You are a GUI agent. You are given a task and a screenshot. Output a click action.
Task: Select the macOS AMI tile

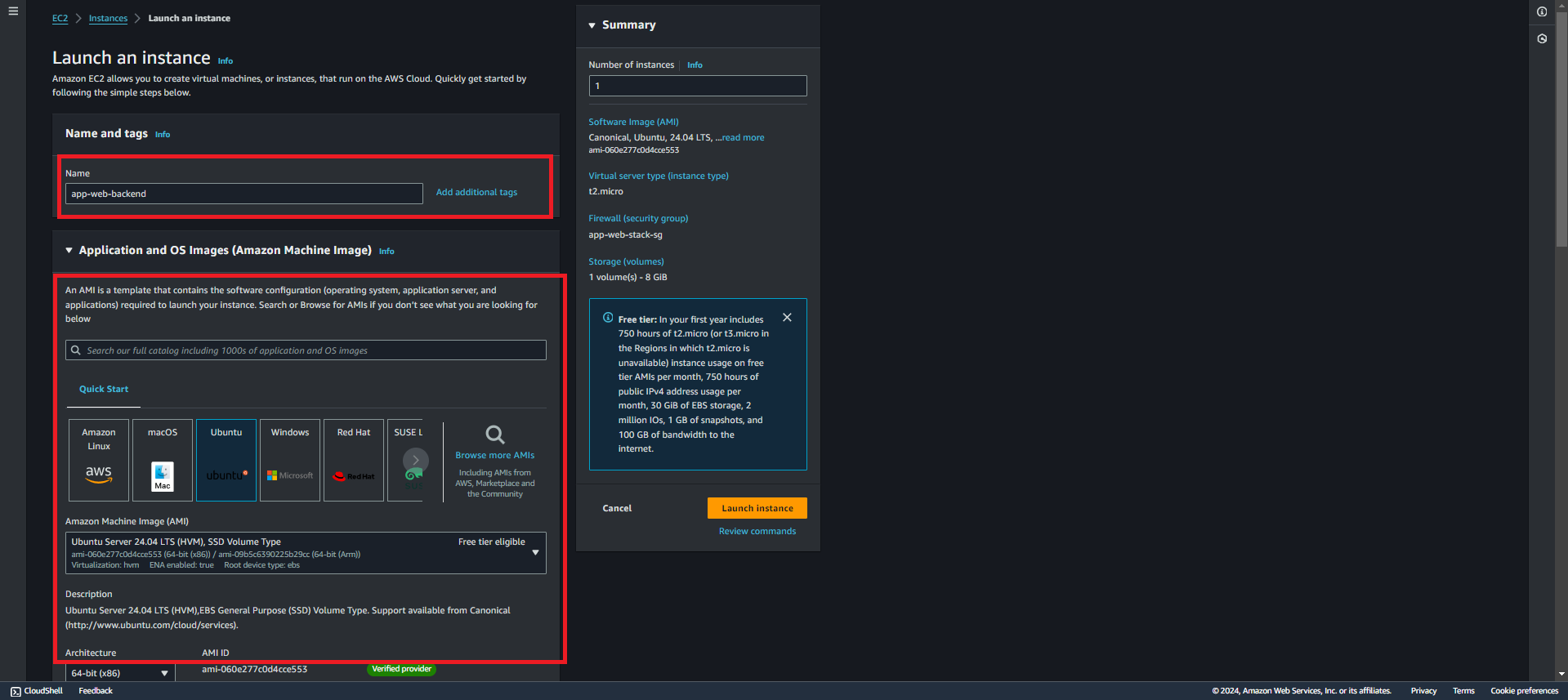tap(163, 460)
